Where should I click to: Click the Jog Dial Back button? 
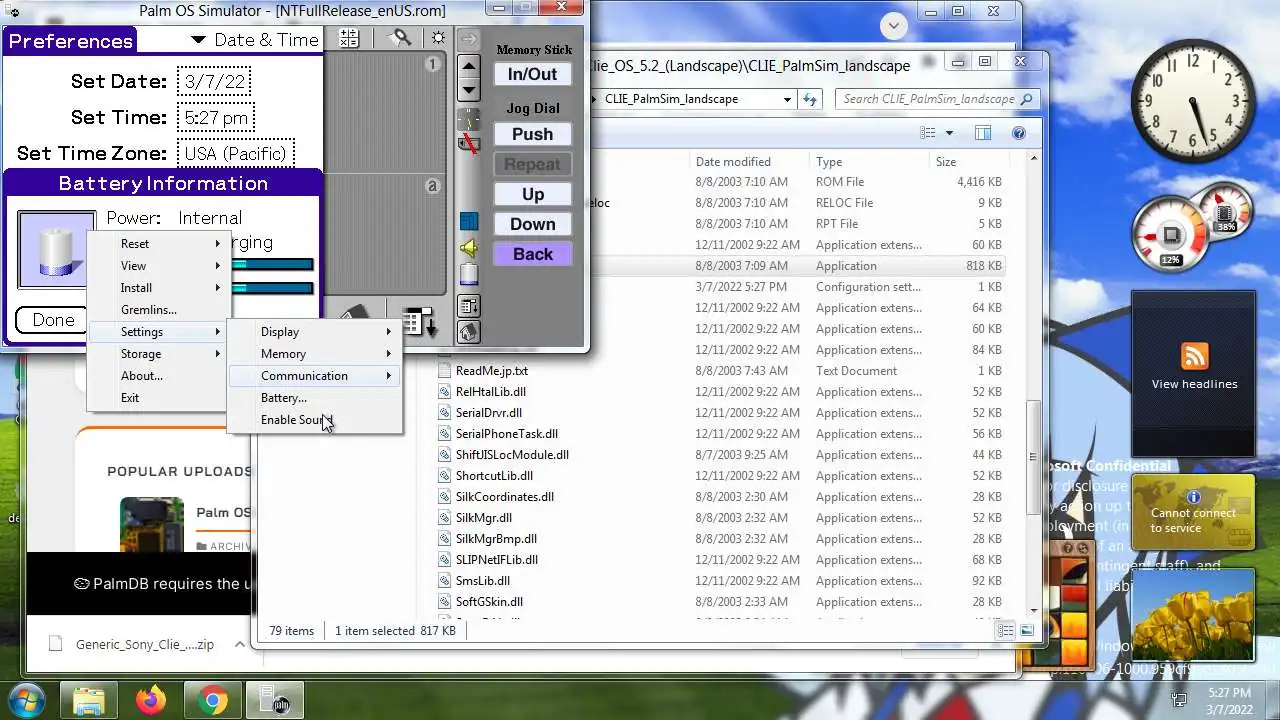click(x=532, y=254)
